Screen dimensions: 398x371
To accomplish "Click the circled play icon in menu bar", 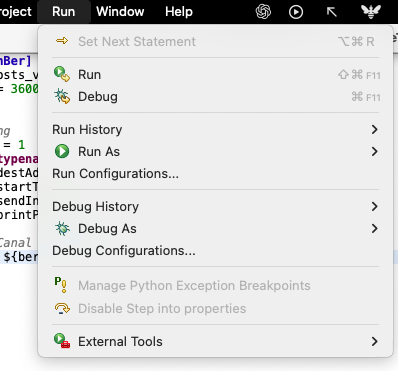I will point(296,12).
